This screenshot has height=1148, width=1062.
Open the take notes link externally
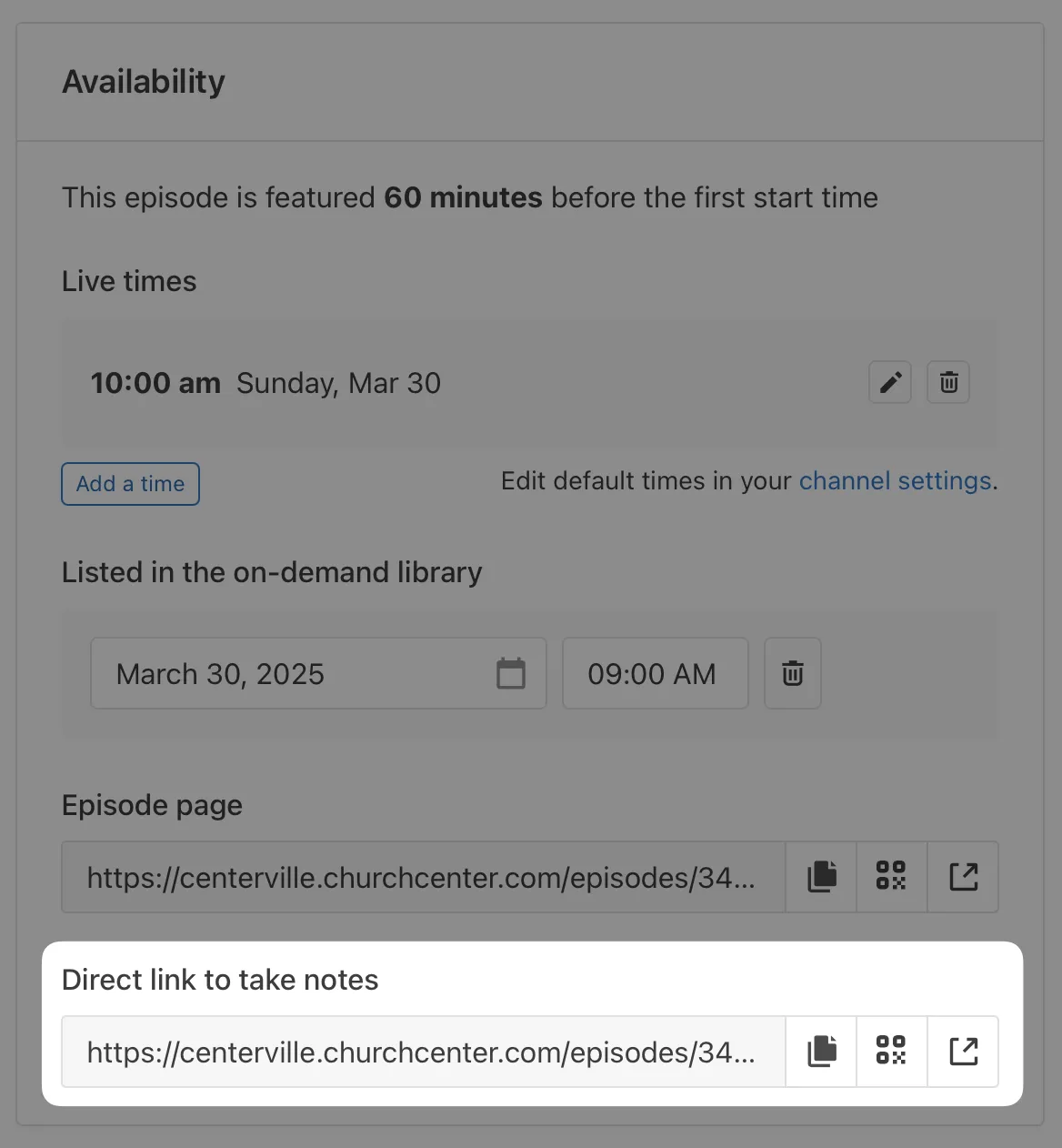[963, 1052]
